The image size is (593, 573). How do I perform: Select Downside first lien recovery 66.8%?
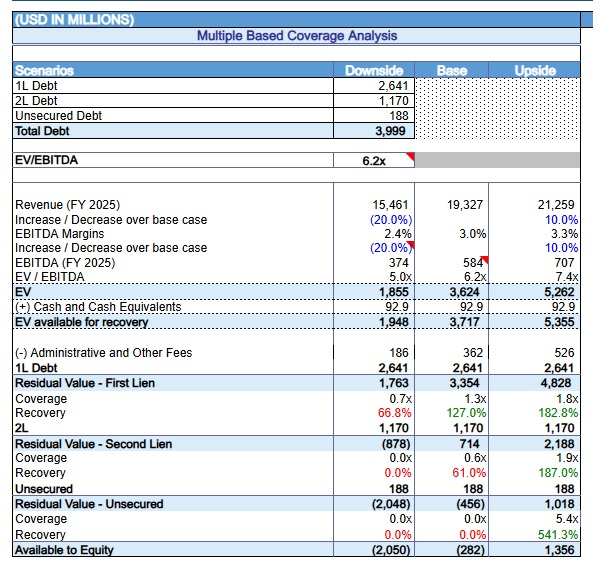click(394, 413)
